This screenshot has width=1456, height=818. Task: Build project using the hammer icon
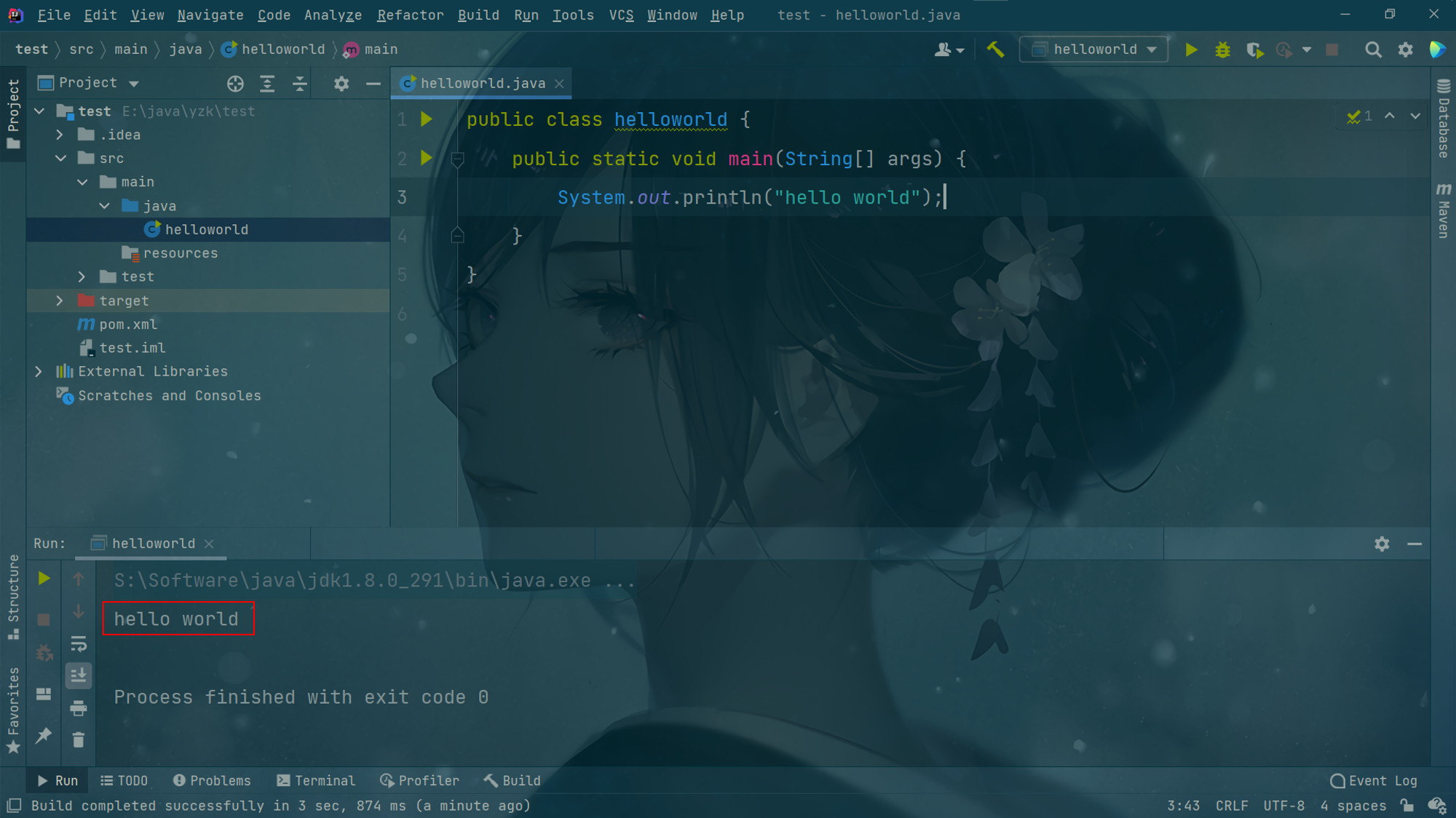pos(995,49)
